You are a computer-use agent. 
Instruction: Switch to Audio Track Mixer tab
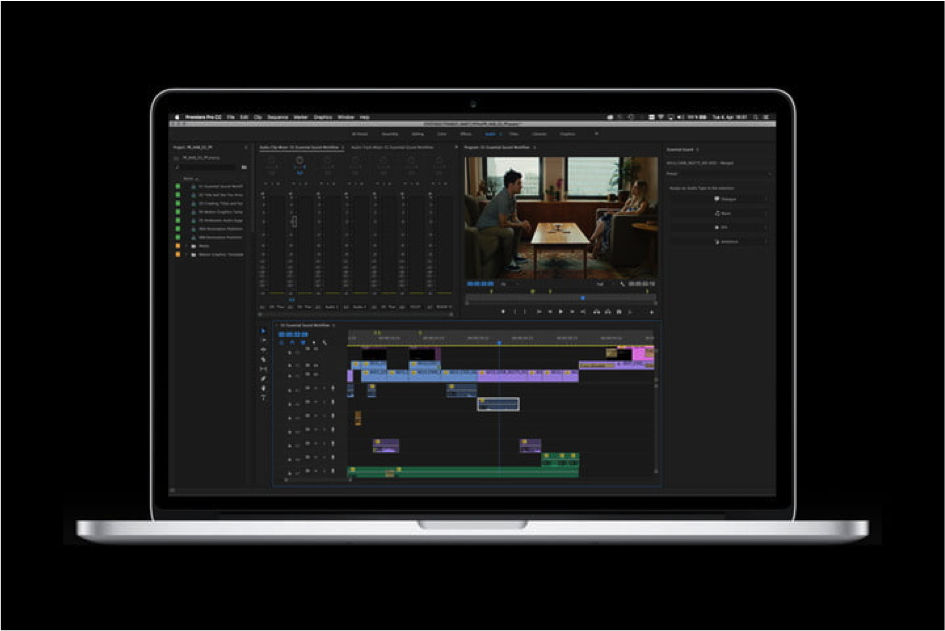click(x=392, y=147)
